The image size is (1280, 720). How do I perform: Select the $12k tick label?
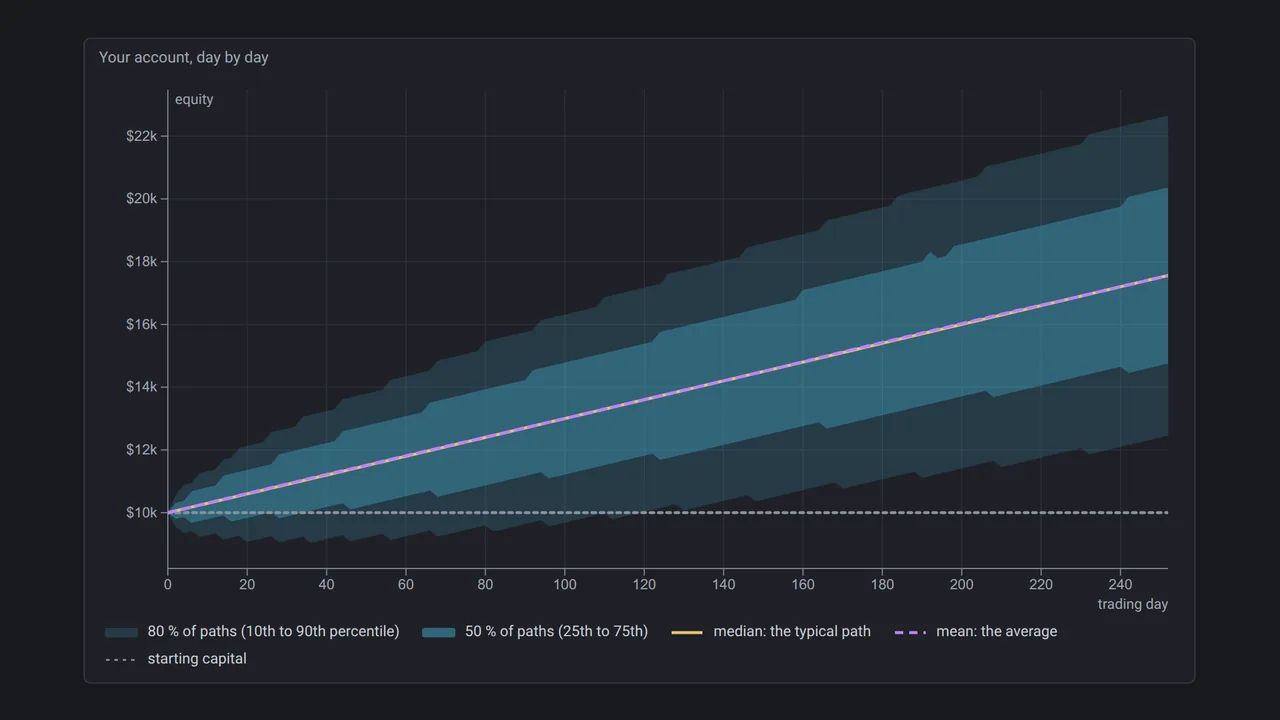pos(142,450)
